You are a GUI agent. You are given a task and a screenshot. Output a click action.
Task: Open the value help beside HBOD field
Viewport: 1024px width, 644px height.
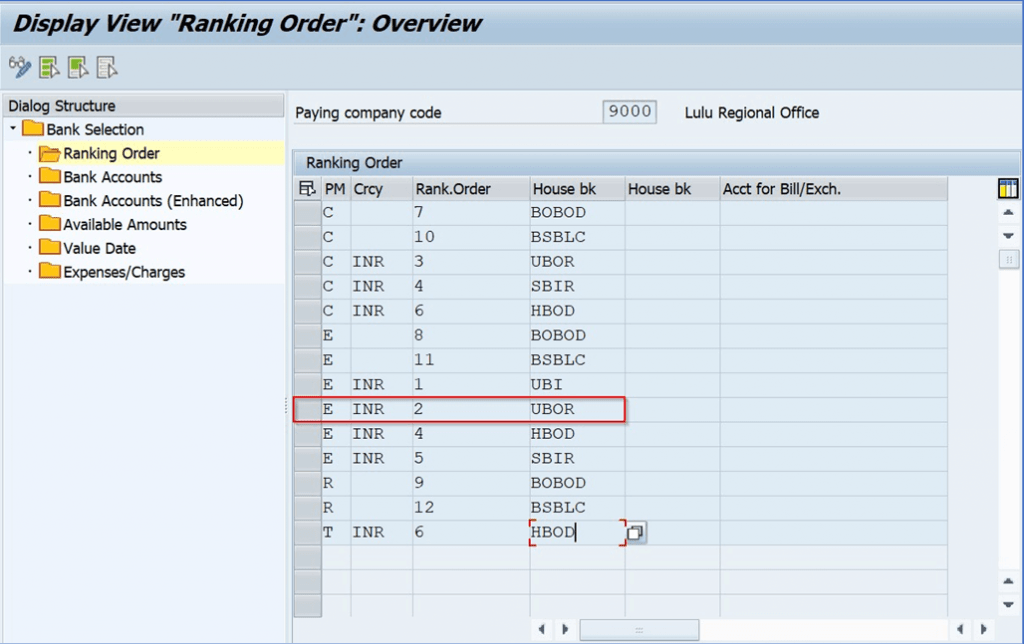(x=635, y=533)
